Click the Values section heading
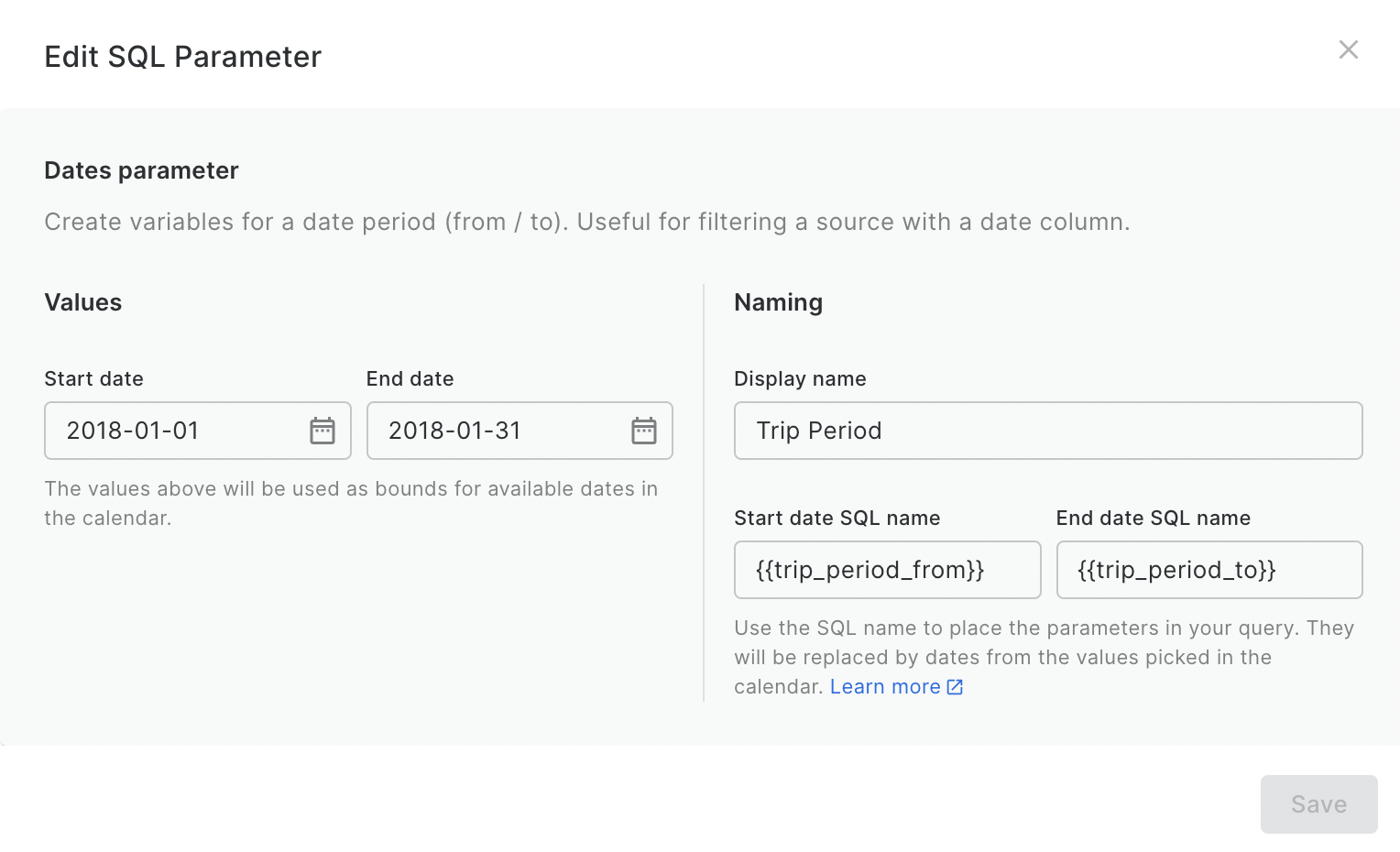This screenshot has height=852, width=1400. 82,302
